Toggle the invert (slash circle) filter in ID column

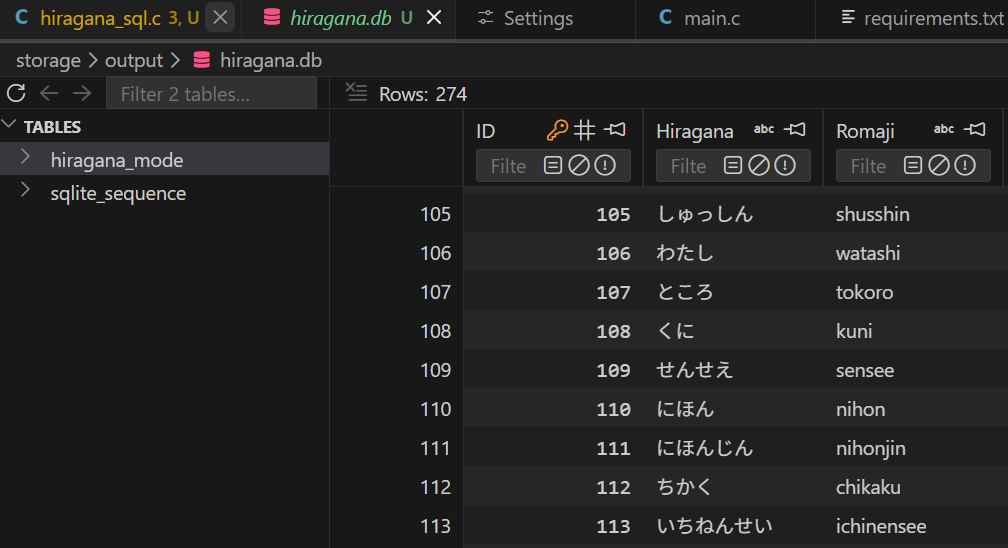tap(579, 166)
